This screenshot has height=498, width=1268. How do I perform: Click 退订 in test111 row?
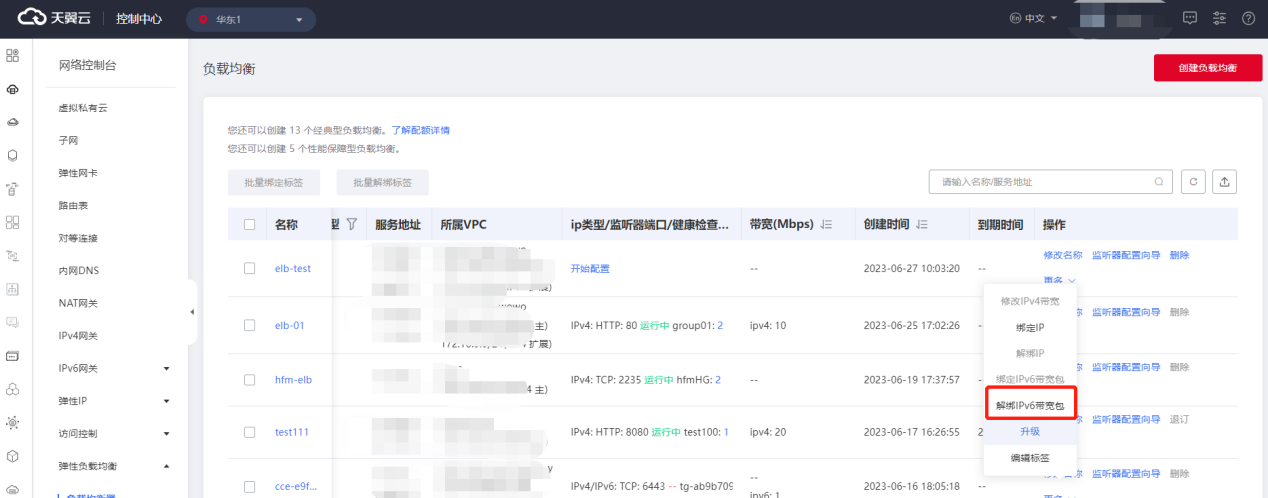1180,419
